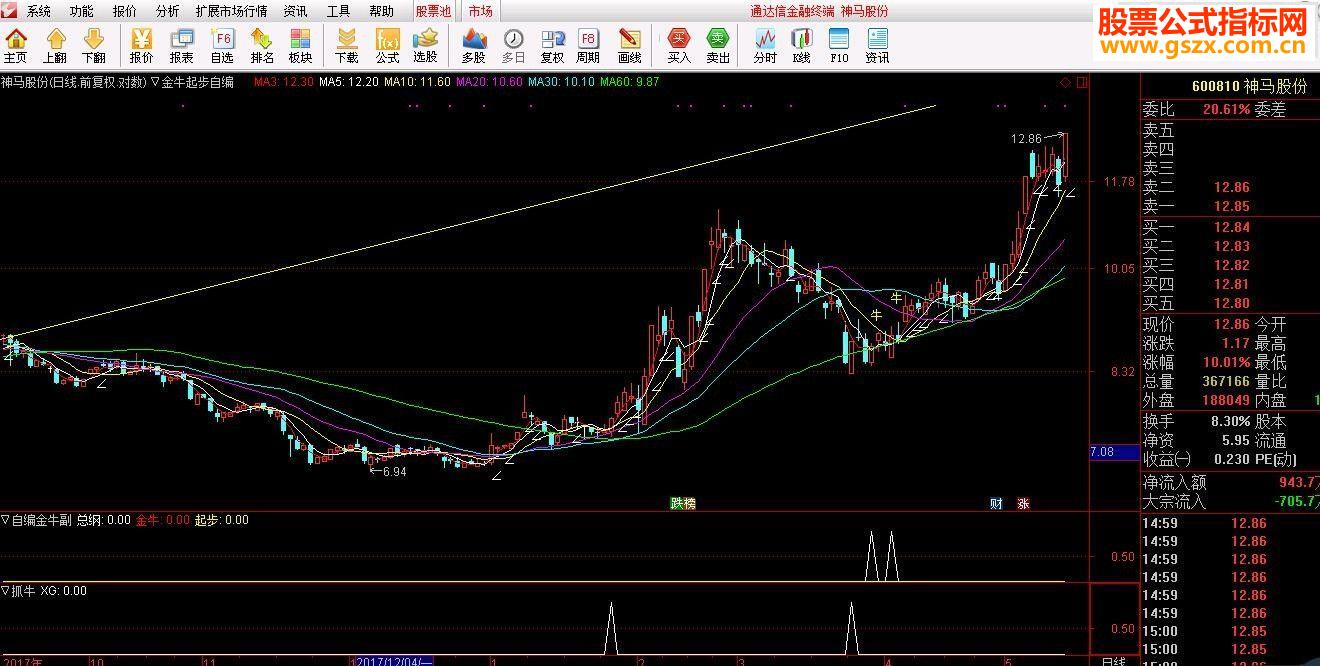
Task: Click the chart title 神马股份(日线,前复权,对数)
Action: (x=73, y=82)
